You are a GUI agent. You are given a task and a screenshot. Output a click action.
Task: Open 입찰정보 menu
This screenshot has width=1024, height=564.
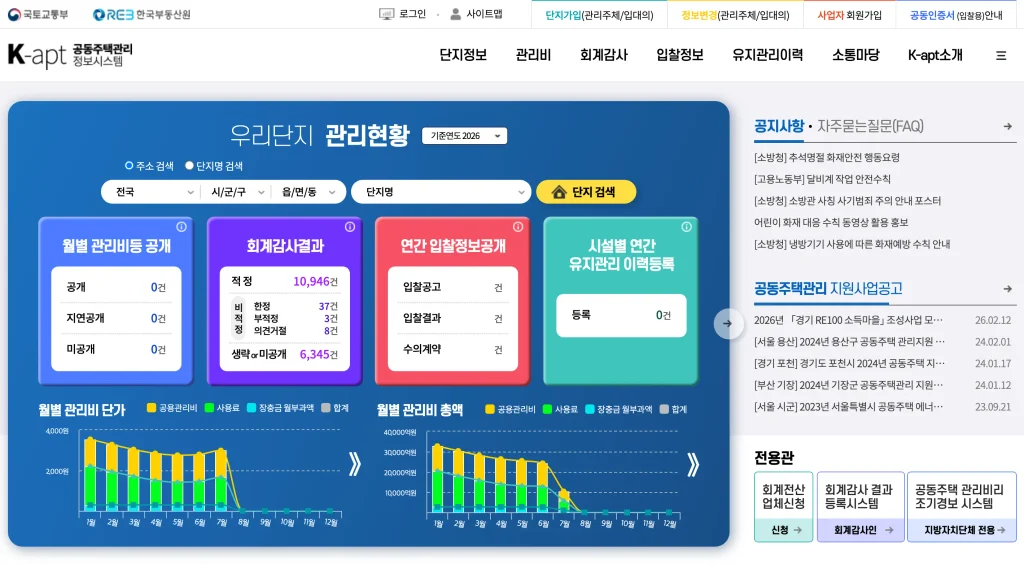tap(680, 55)
